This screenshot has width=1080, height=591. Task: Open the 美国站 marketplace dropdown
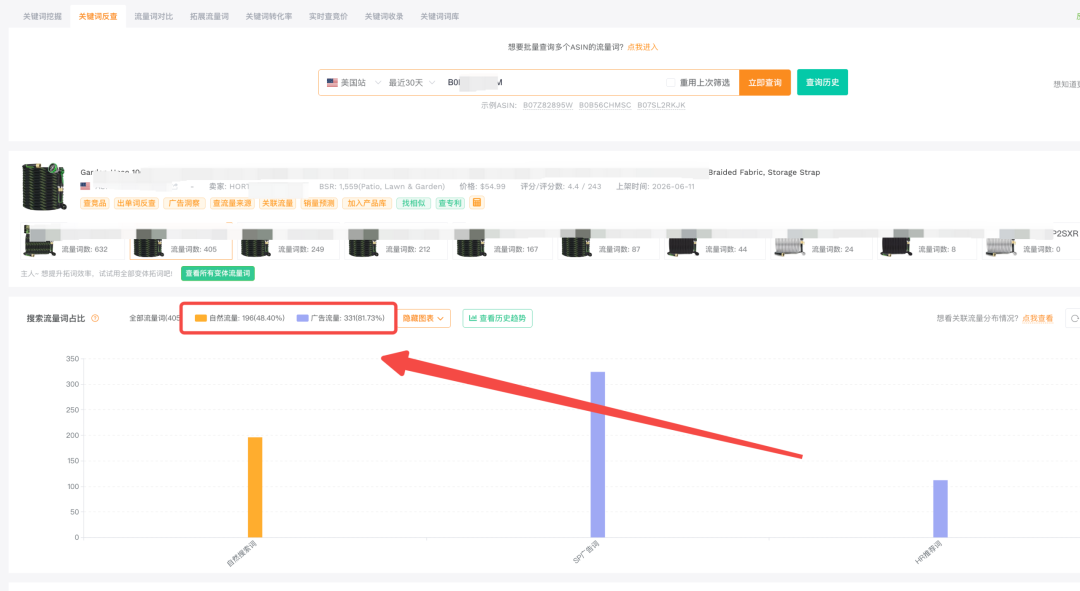coord(353,83)
